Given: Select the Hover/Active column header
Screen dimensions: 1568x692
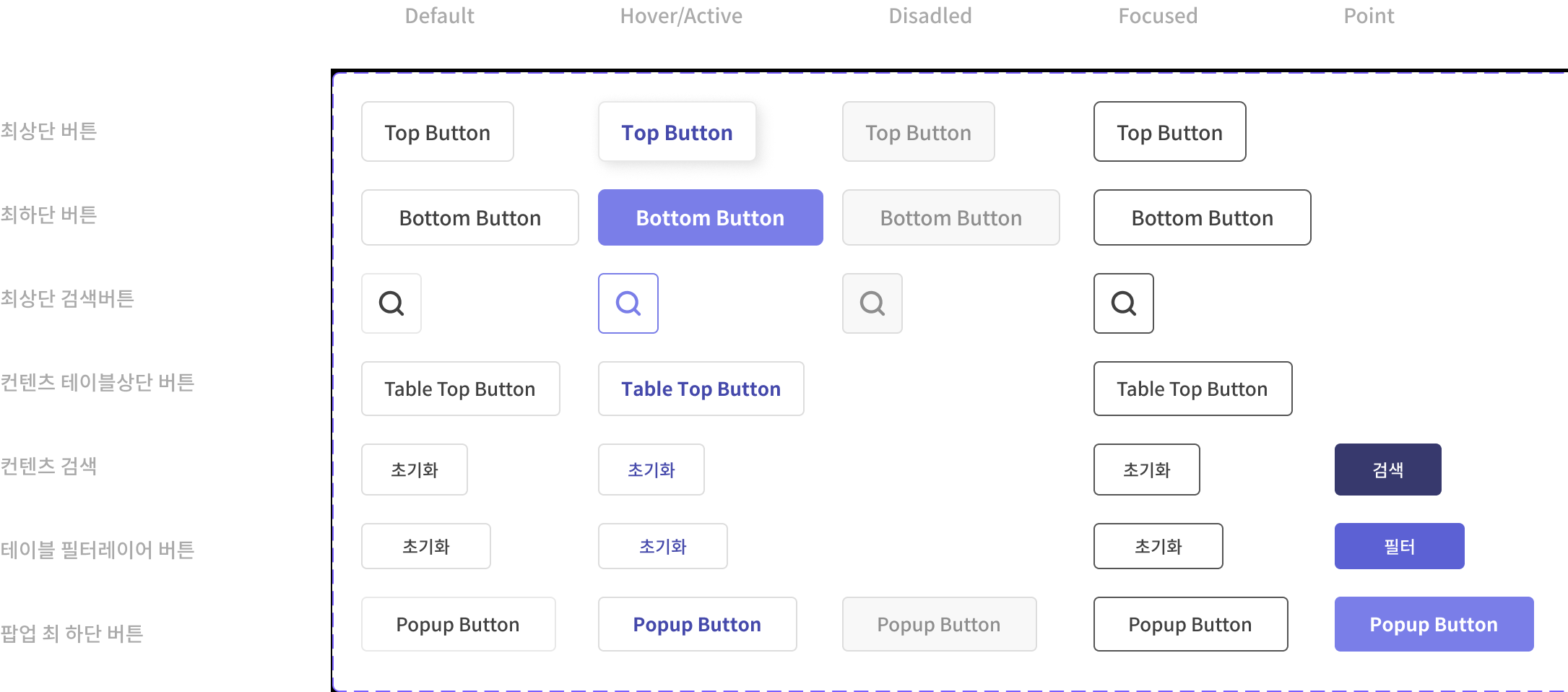Looking at the screenshot, I should point(681,16).
